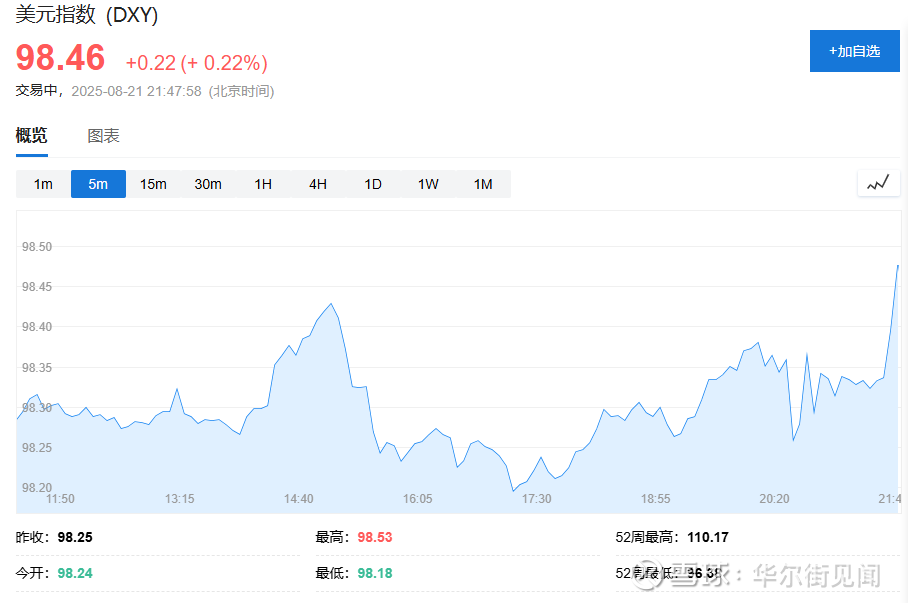Click the 最高 98.53 value
The width and height of the screenshot is (908, 603).
pyautogui.click(x=375, y=537)
